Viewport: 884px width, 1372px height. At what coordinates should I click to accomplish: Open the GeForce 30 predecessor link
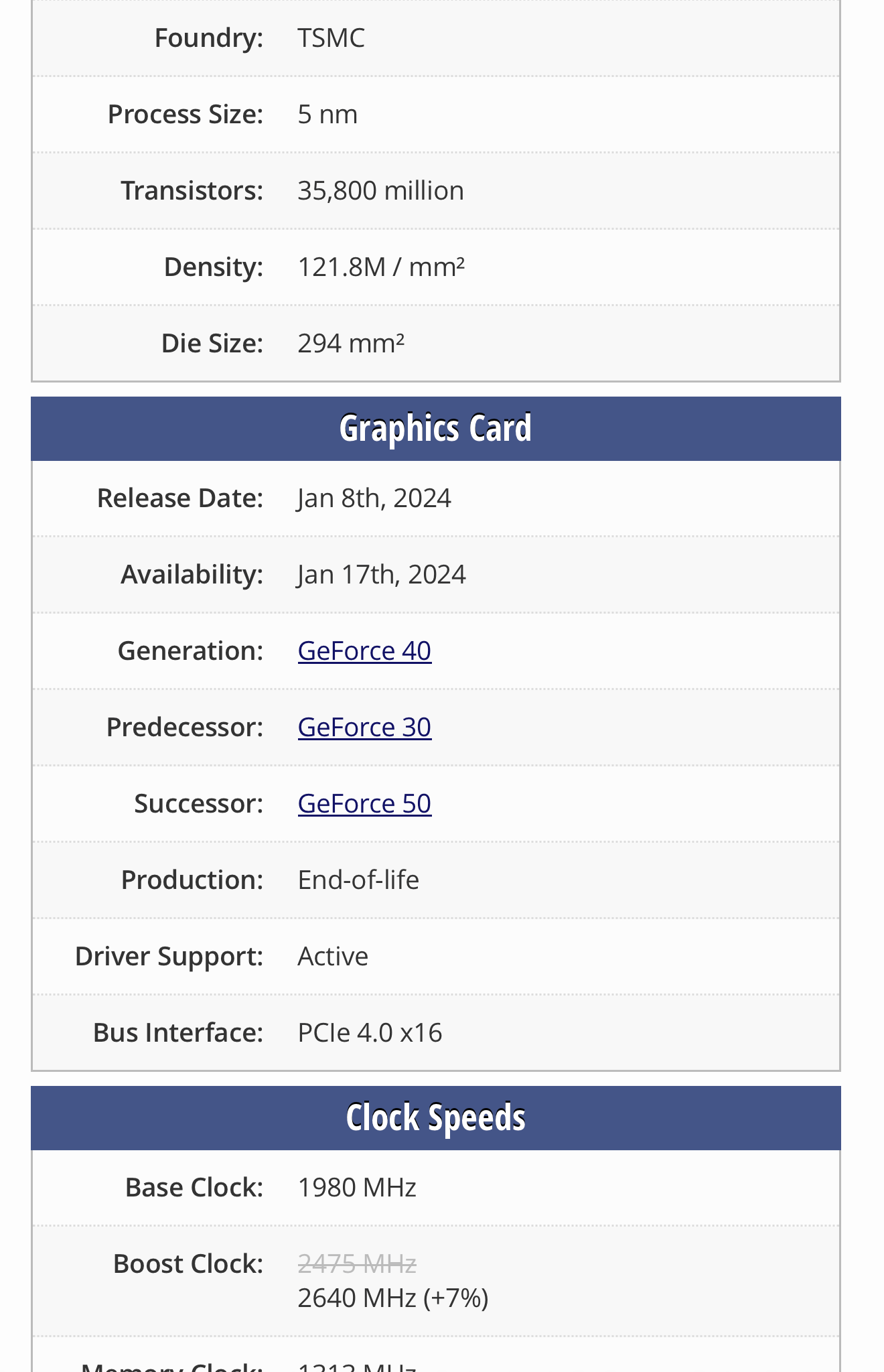click(364, 727)
